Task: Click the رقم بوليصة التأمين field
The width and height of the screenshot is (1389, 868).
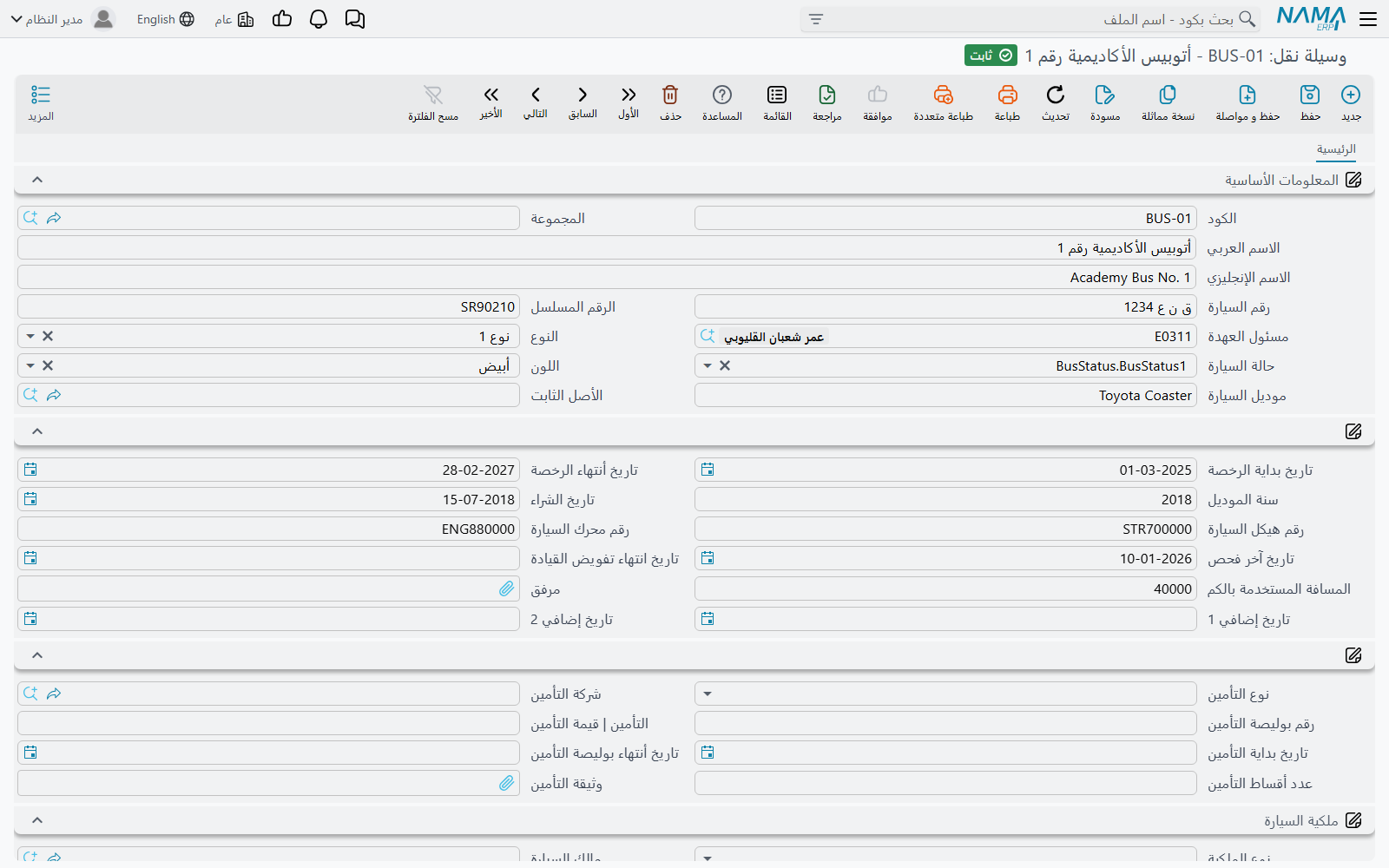Action: click(x=945, y=723)
